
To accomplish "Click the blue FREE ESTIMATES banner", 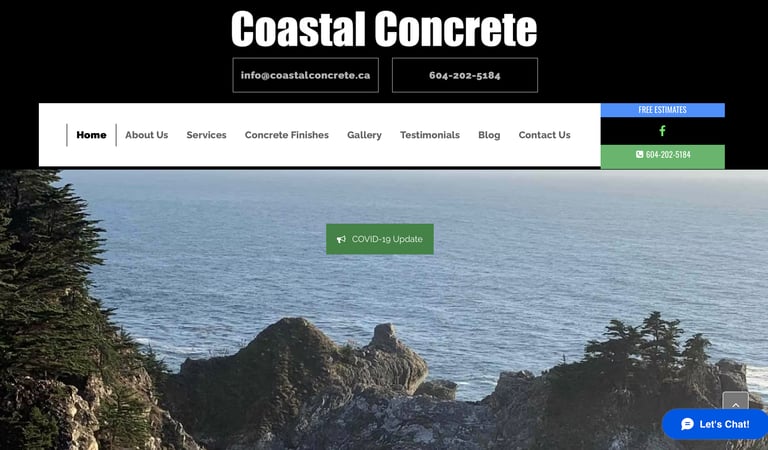I will click(x=663, y=110).
